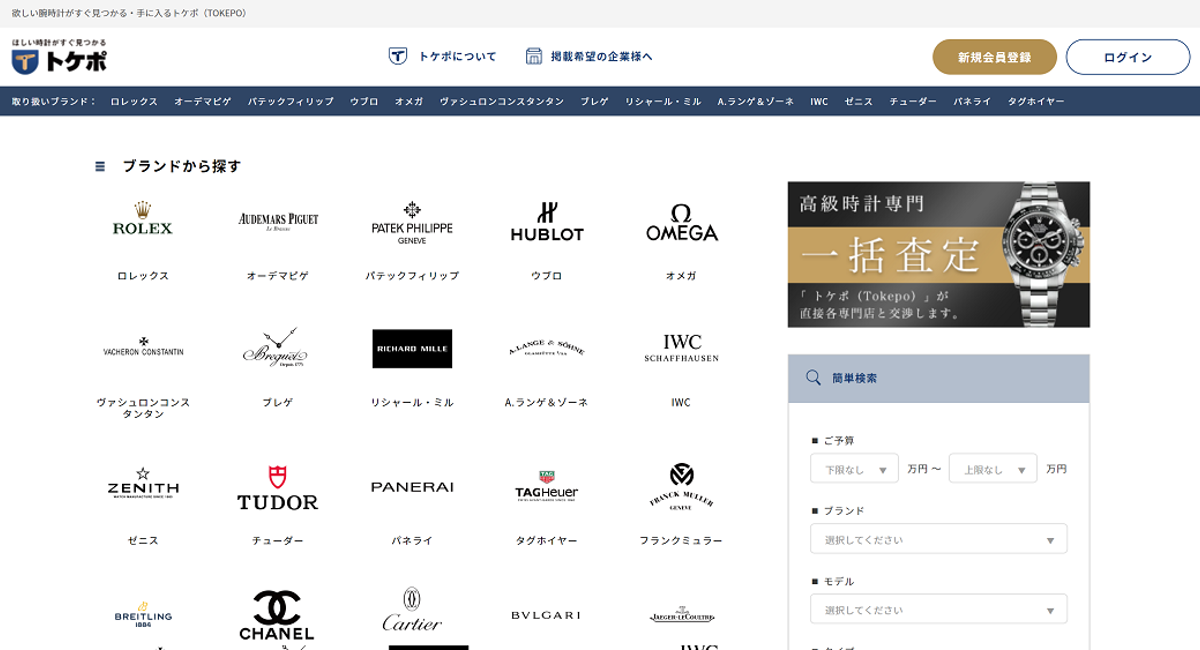Viewport: 1200px width, 650px height.
Task: Expand the minimum budget 下限なし dropdown
Action: 854,469
